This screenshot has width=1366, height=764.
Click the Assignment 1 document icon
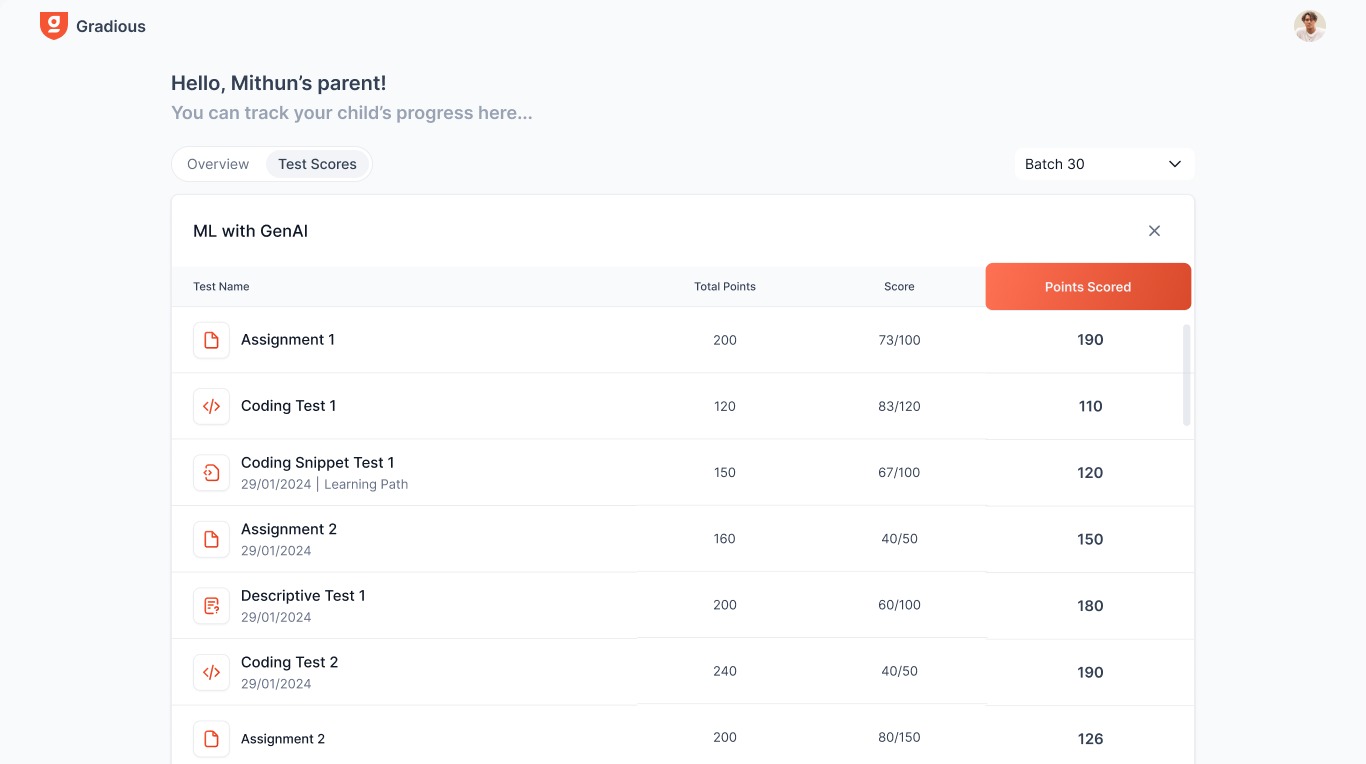coord(211,340)
